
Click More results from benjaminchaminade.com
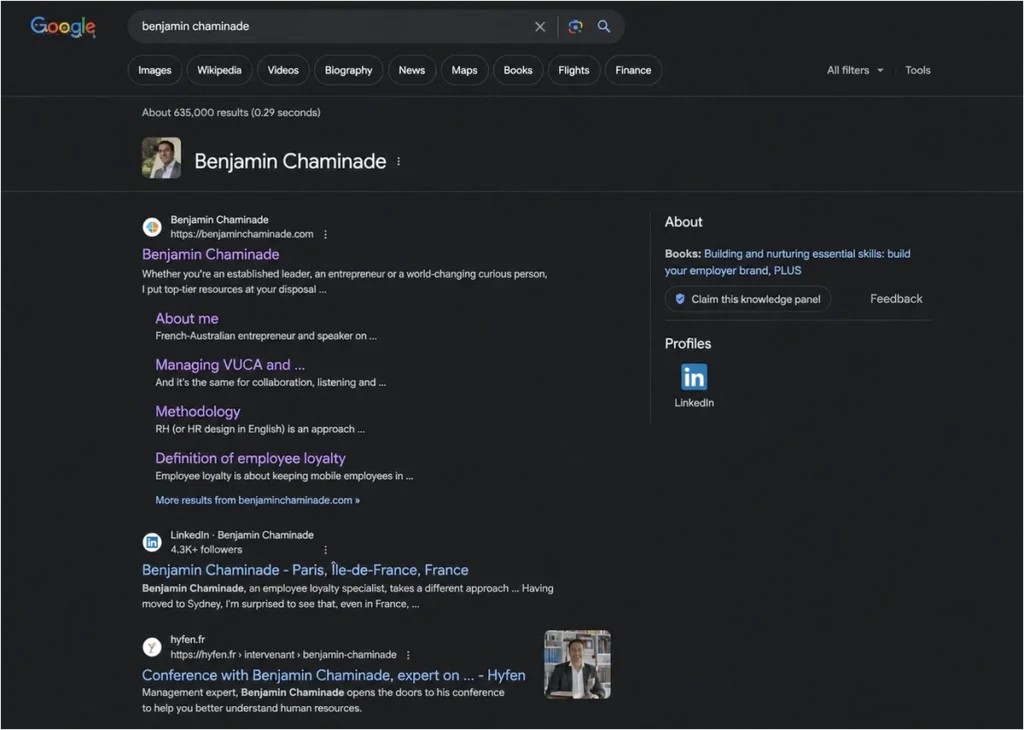coord(257,500)
